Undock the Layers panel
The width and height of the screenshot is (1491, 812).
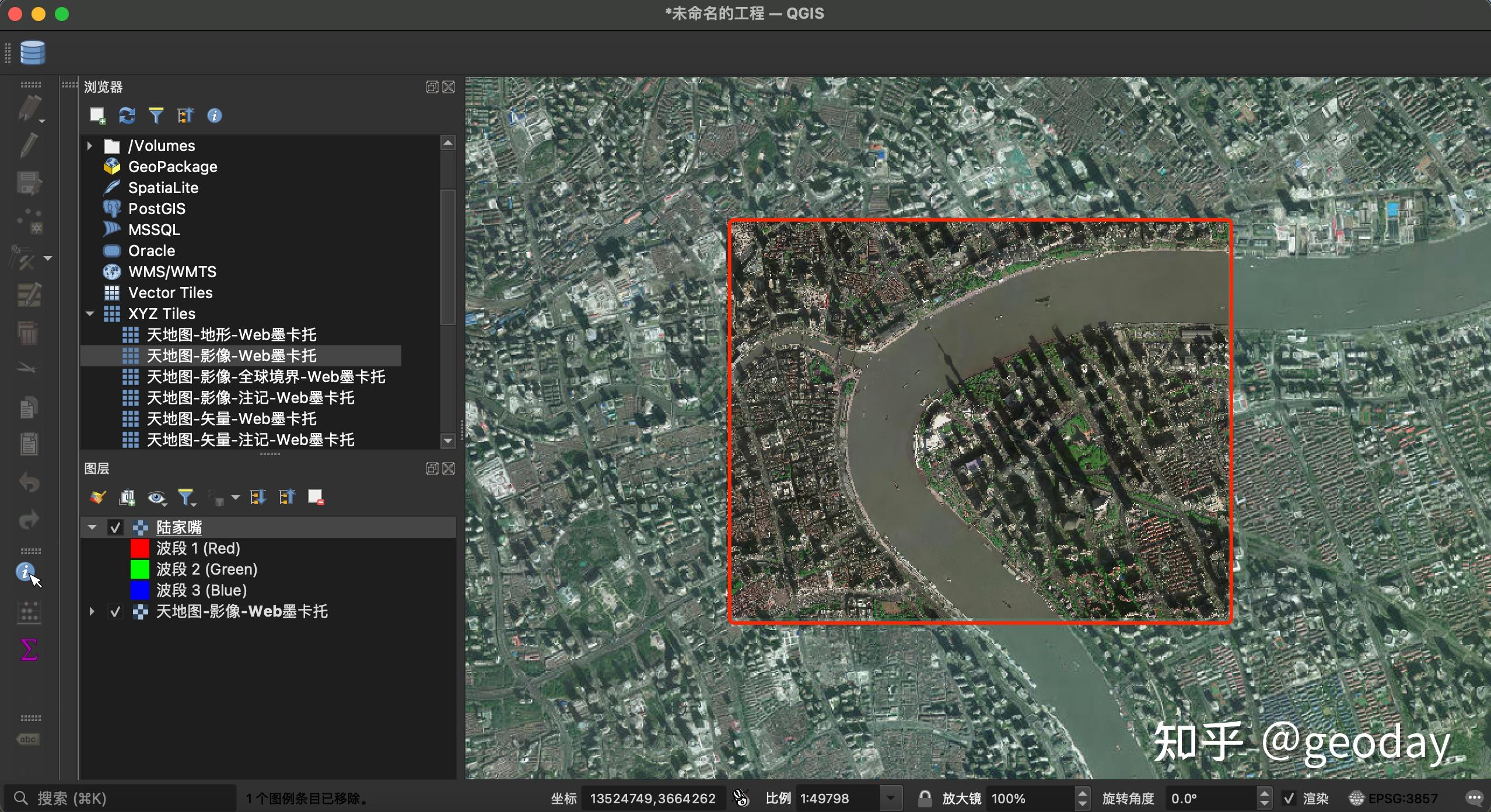pos(432,468)
